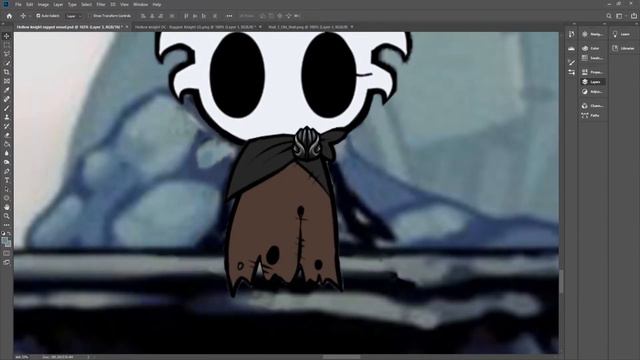This screenshot has height=360, width=640.
Task: Select the Clone Stamp tool
Action: point(7,117)
